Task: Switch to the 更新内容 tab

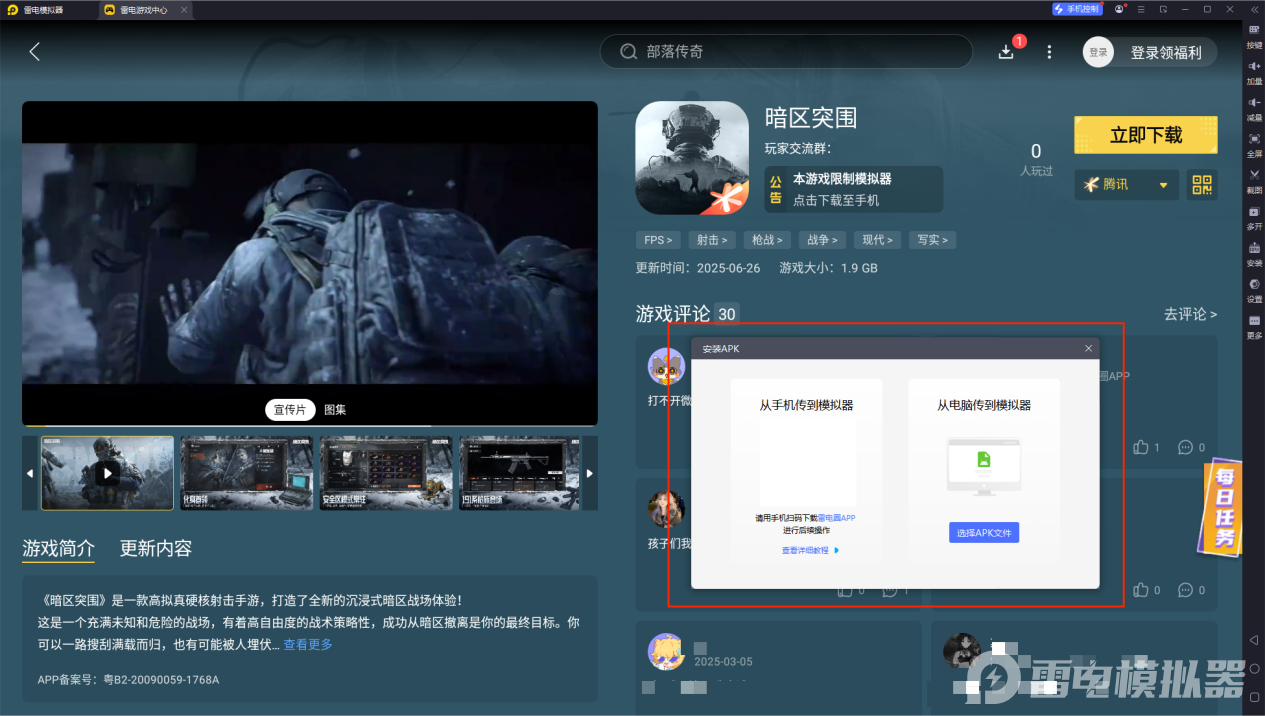Action: (155, 548)
